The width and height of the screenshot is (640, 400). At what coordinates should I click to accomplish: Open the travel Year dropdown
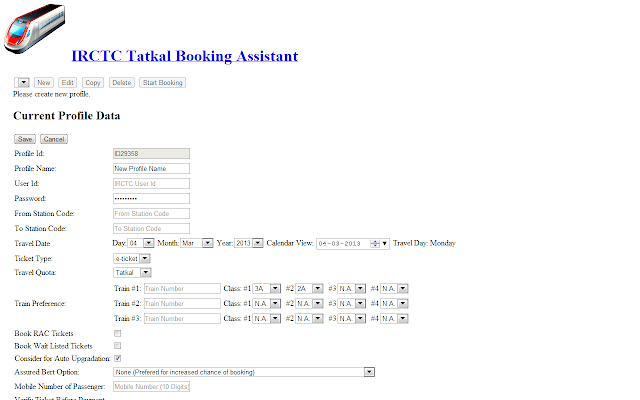(249, 243)
